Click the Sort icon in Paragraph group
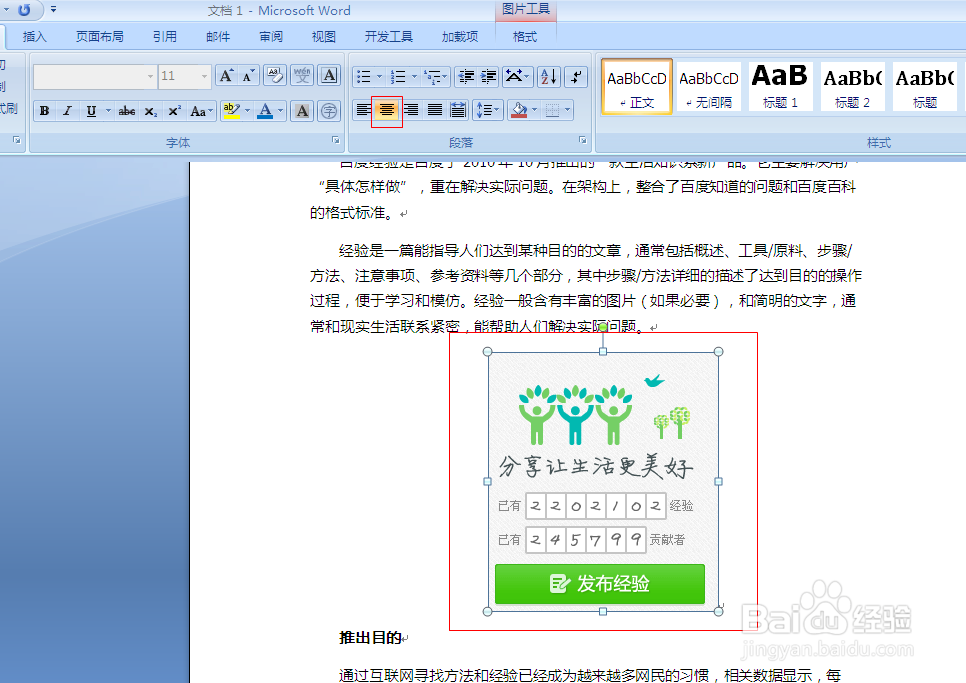966x683 pixels. pos(547,76)
